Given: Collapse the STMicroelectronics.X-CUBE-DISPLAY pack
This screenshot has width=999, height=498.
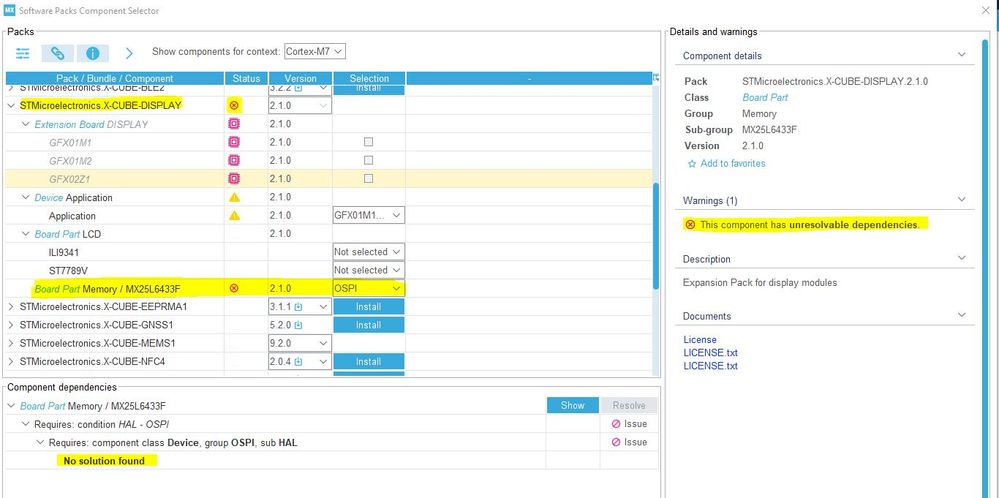Looking at the screenshot, I should tap(11, 106).
